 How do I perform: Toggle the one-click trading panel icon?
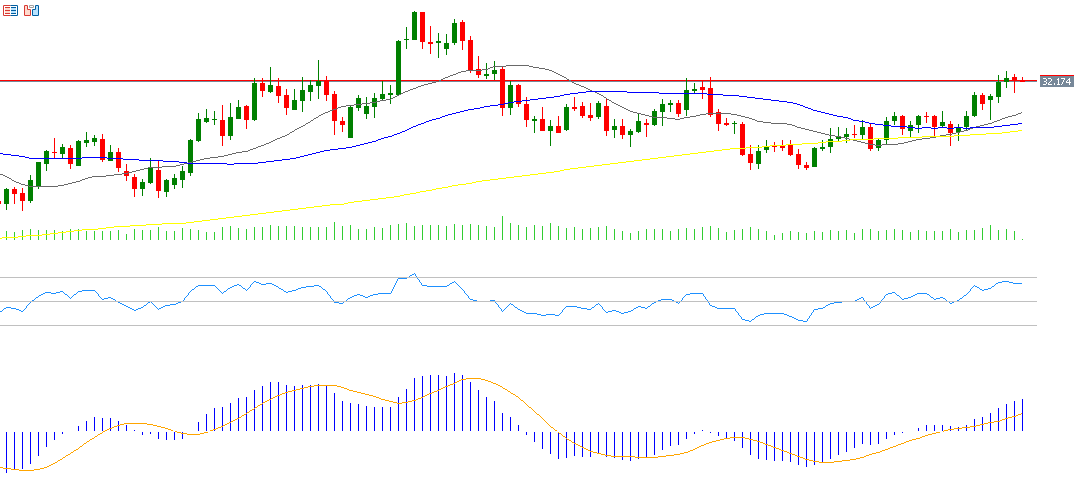32,10
